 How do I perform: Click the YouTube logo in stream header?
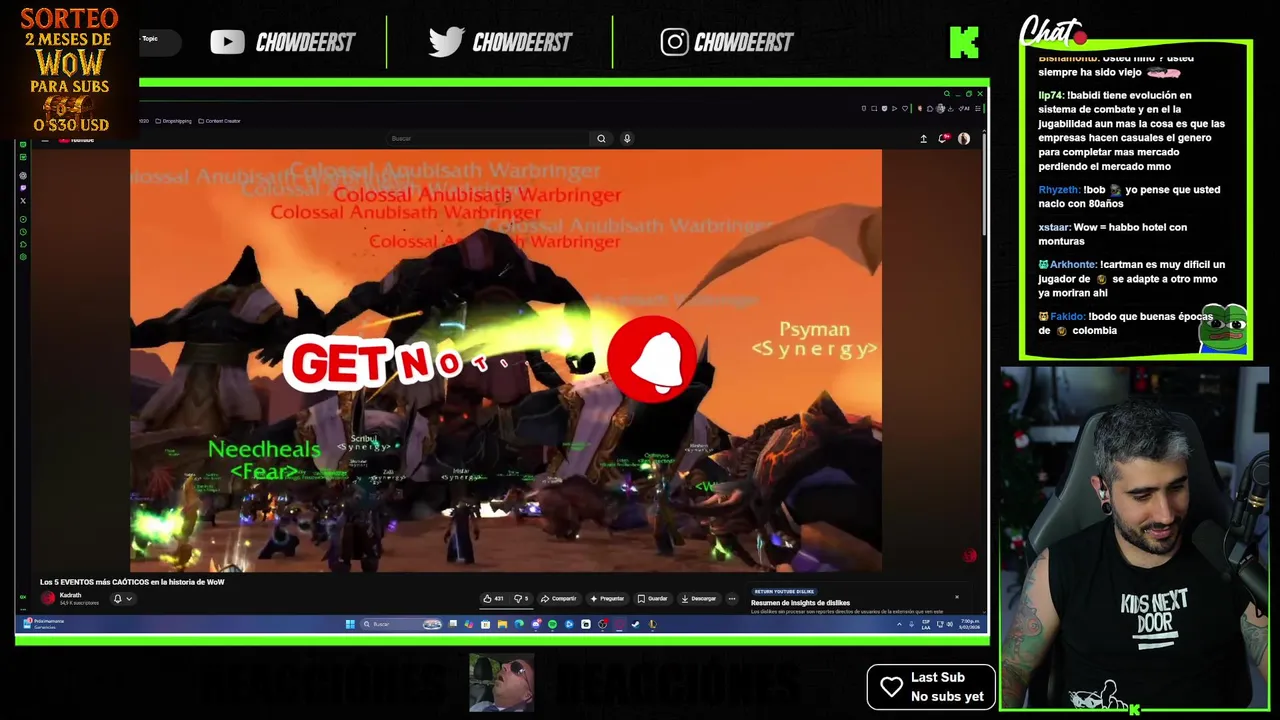[227, 42]
